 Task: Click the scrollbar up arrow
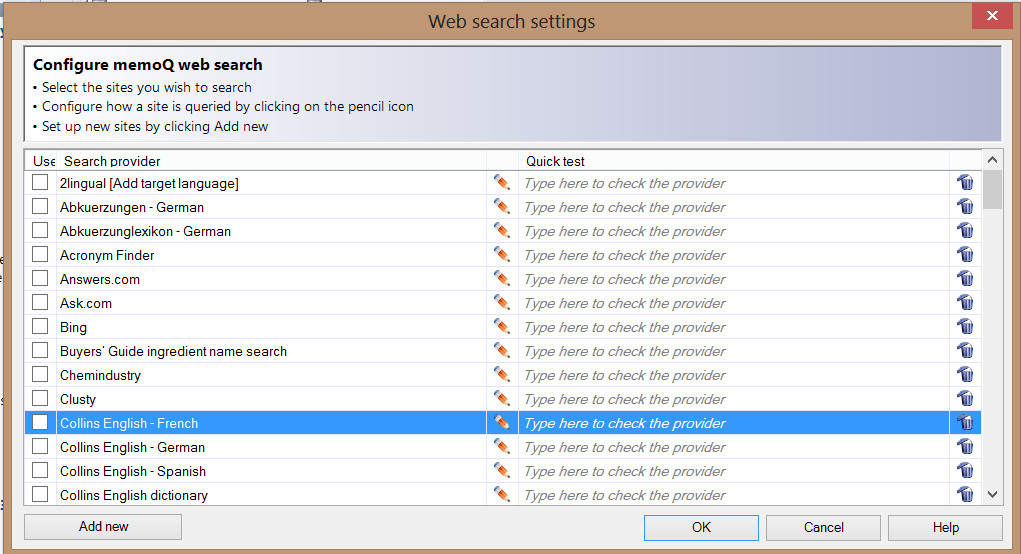click(992, 160)
